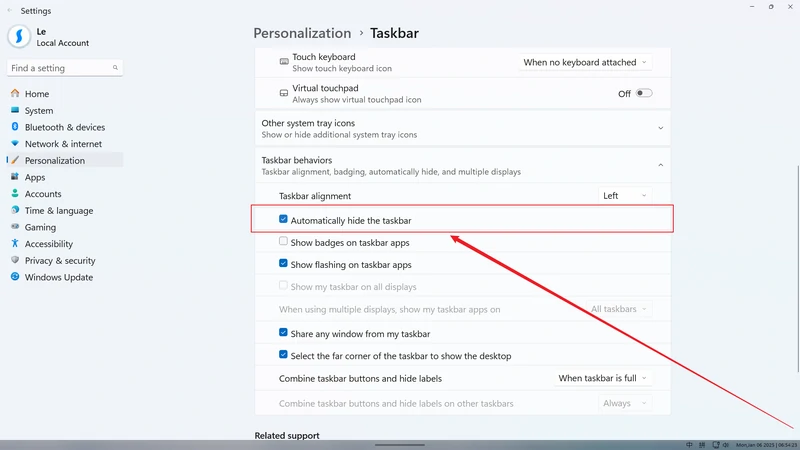Open the Touch keyboard dropdown
The width and height of the screenshot is (800, 450).
point(585,62)
